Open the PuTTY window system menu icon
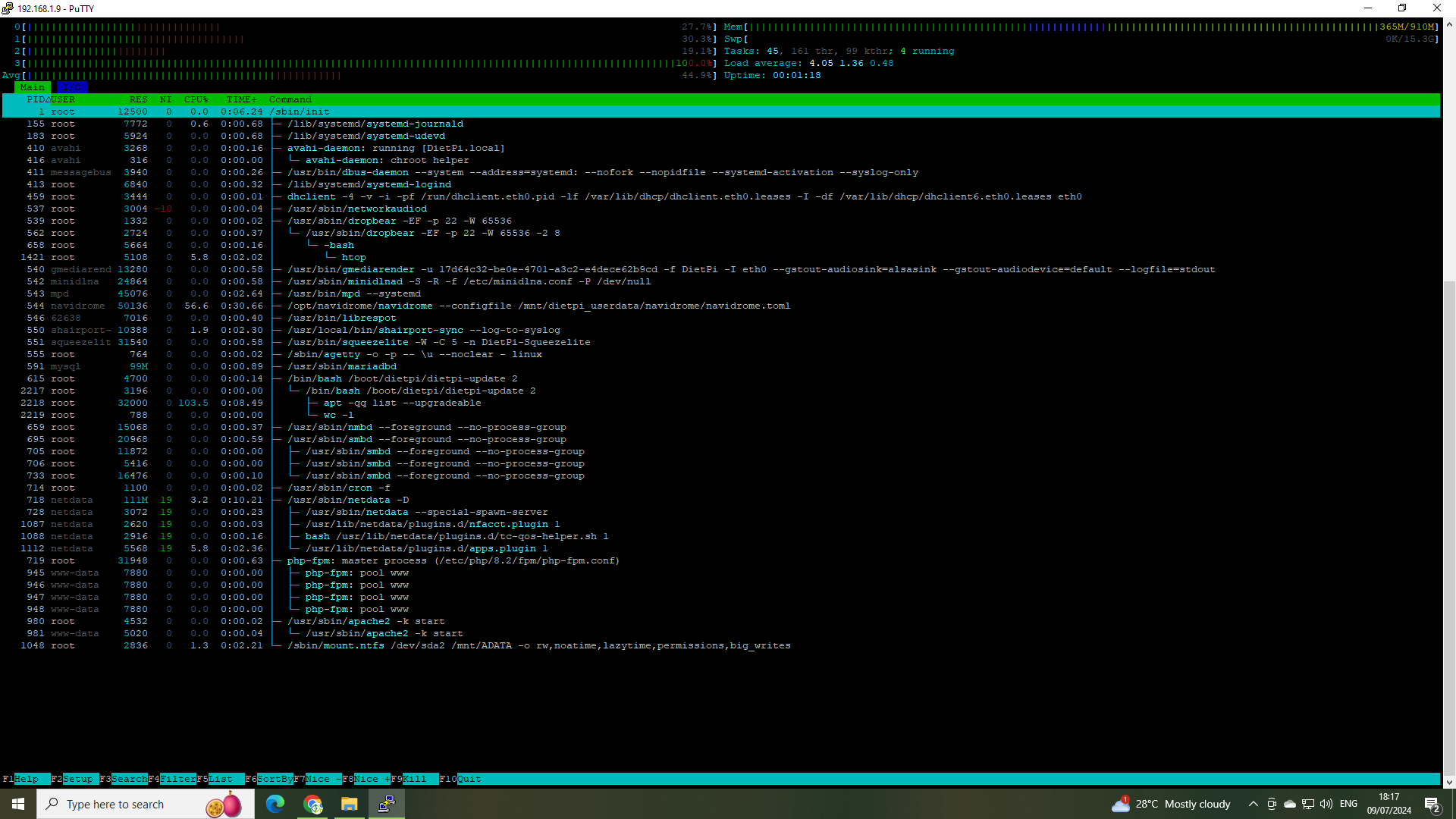 point(8,8)
